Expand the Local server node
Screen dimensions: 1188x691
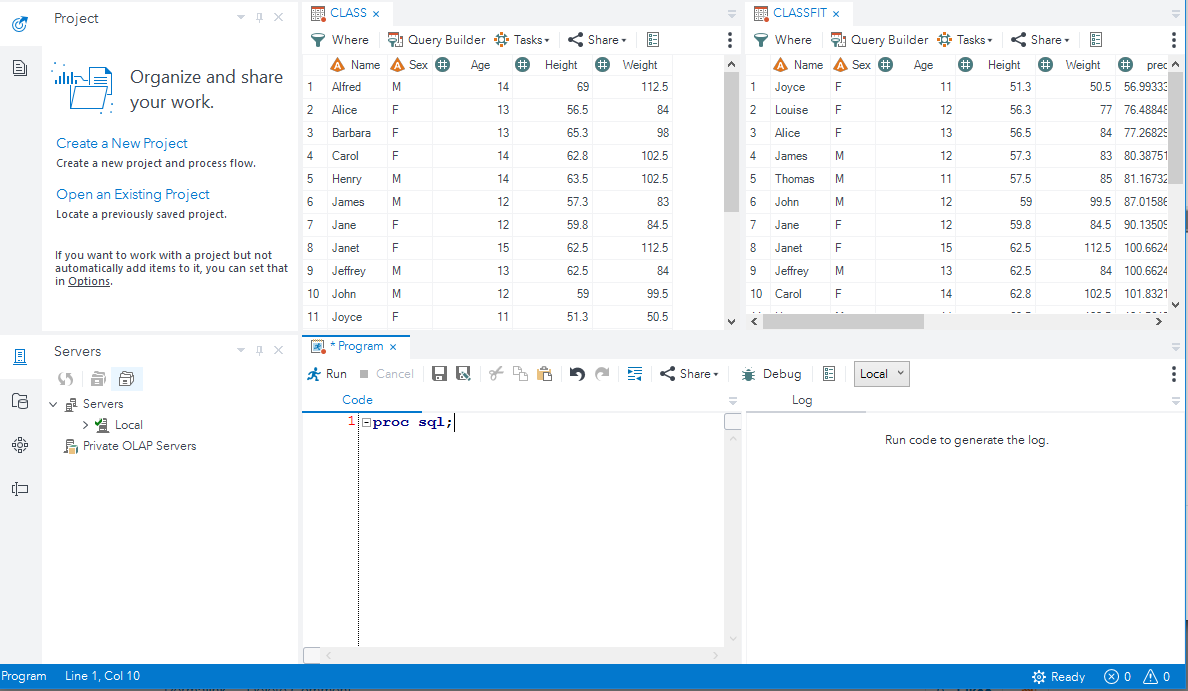click(x=86, y=424)
